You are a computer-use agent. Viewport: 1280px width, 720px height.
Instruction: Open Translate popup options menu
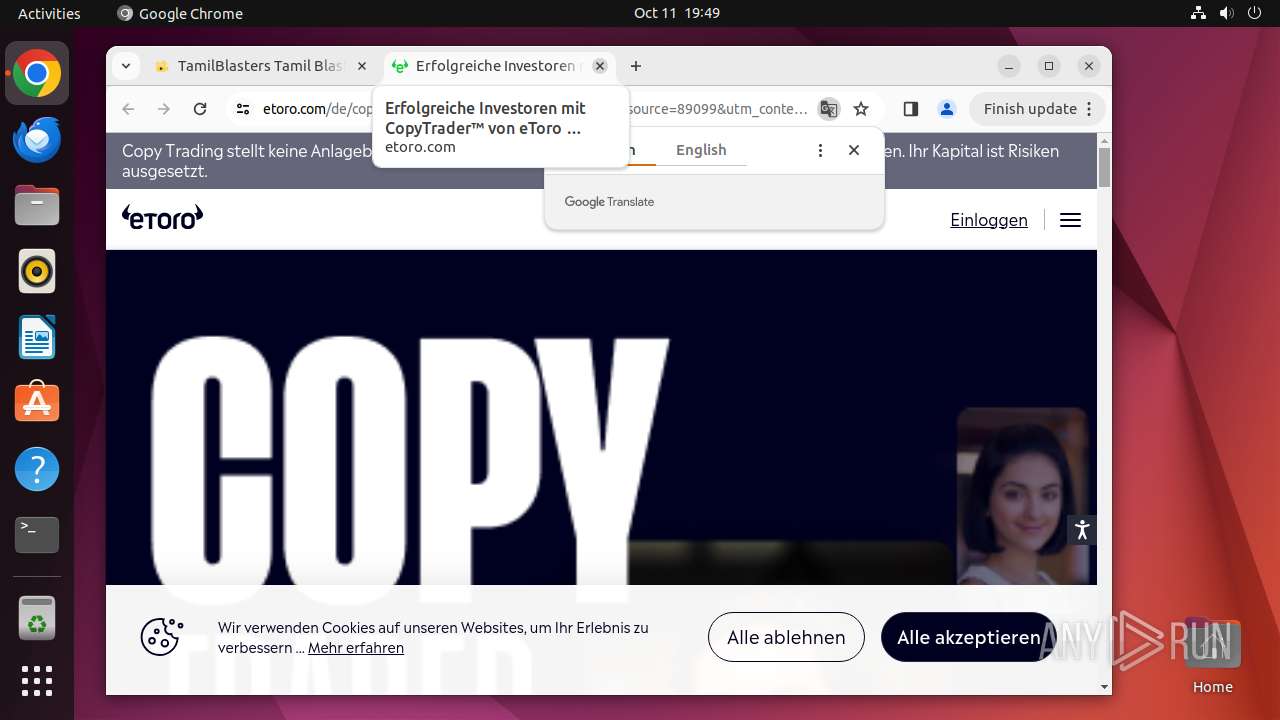(x=820, y=150)
